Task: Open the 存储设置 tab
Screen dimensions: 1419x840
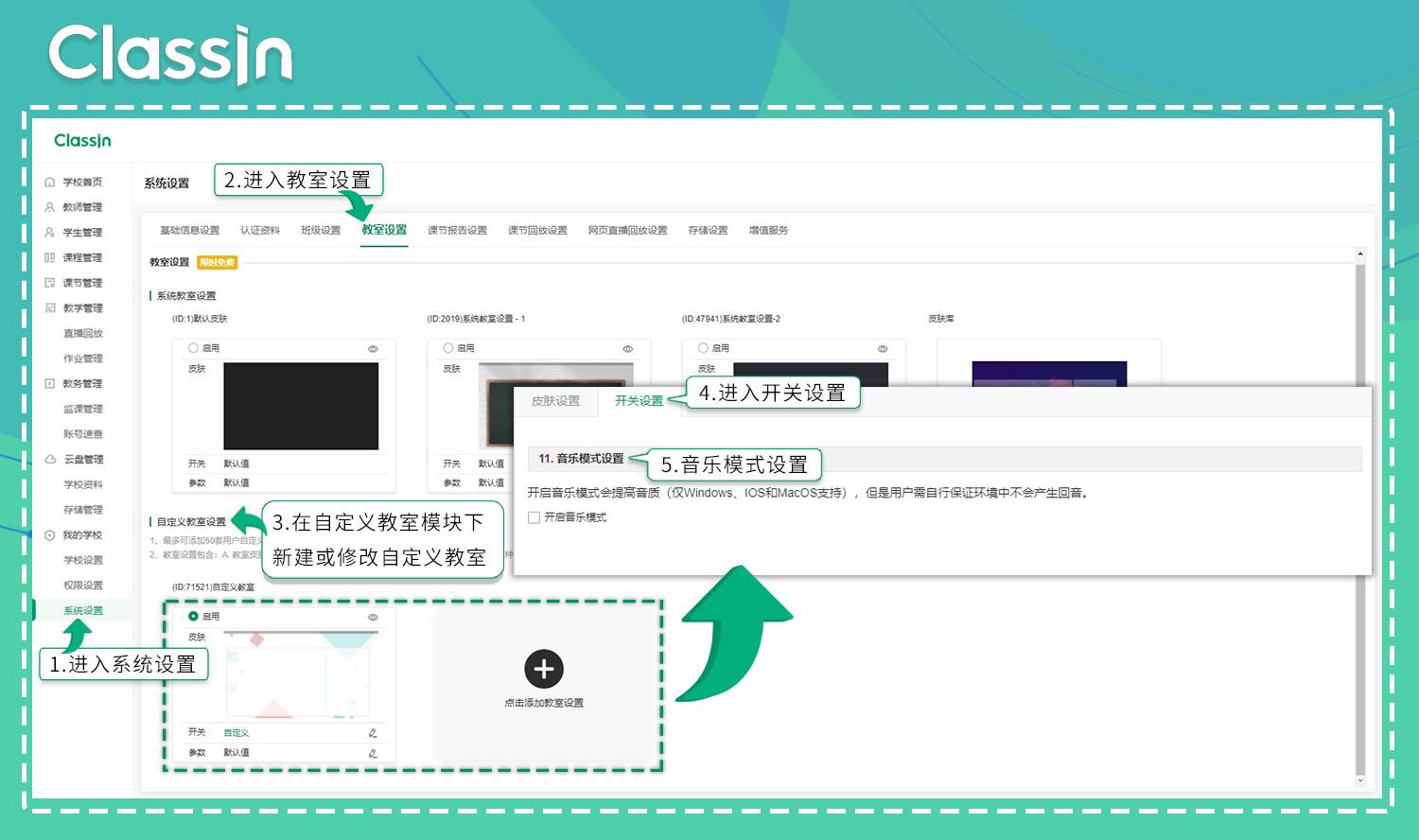Action: tap(708, 231)
